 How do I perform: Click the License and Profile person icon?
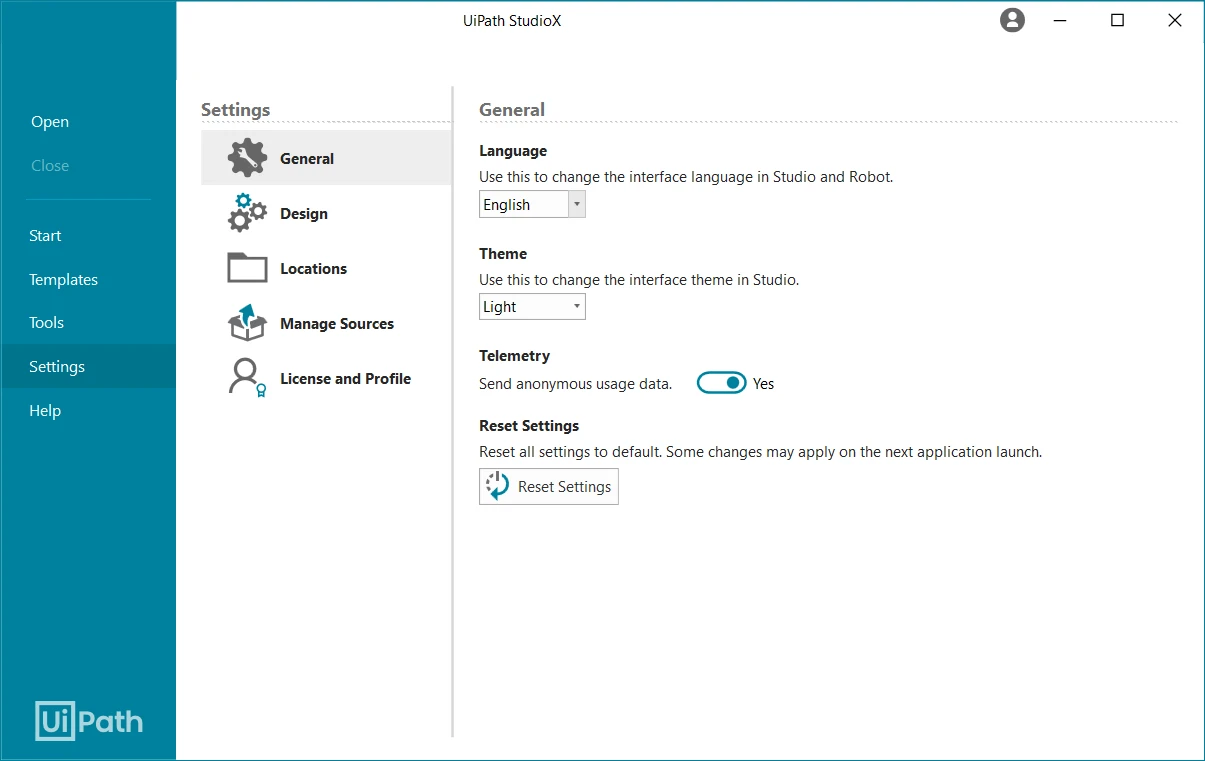[x=247, y=379]
